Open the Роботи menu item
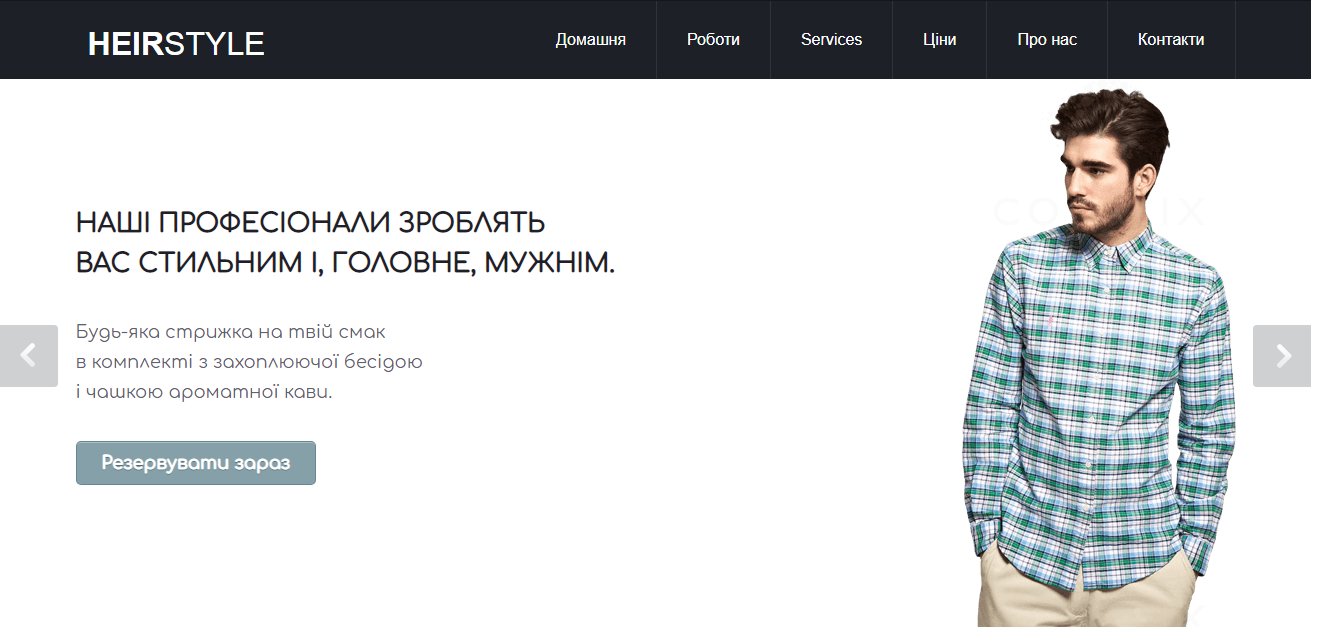 click(x=713, y=40)
